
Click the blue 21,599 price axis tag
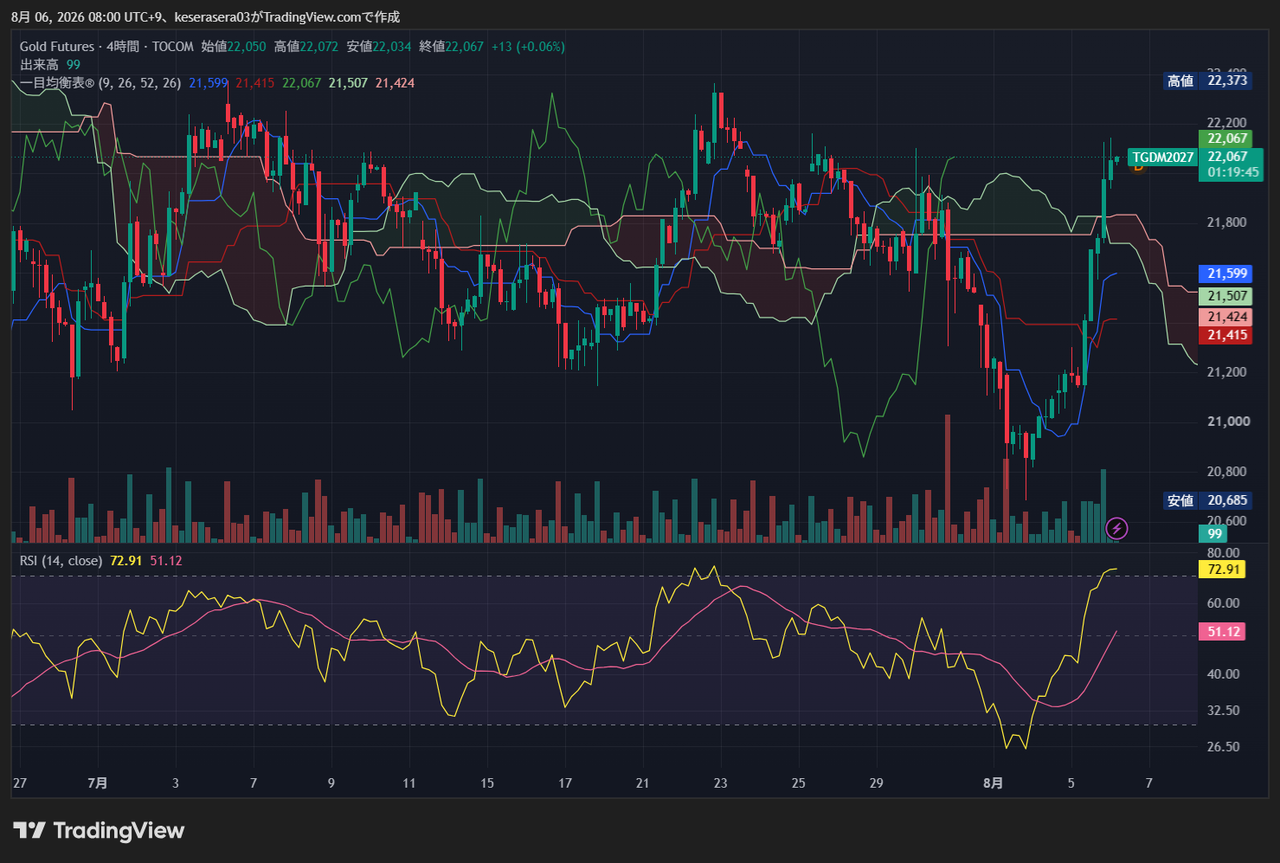pyautogui.click(x=1224, y=273)
